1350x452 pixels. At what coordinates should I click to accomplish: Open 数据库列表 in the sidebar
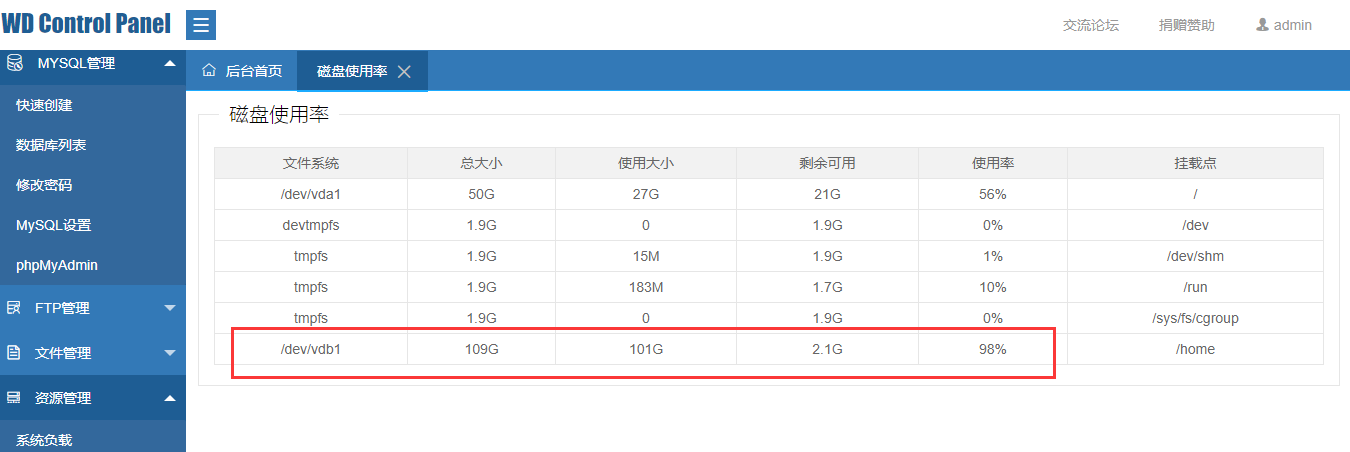click(x=93, y=145)
